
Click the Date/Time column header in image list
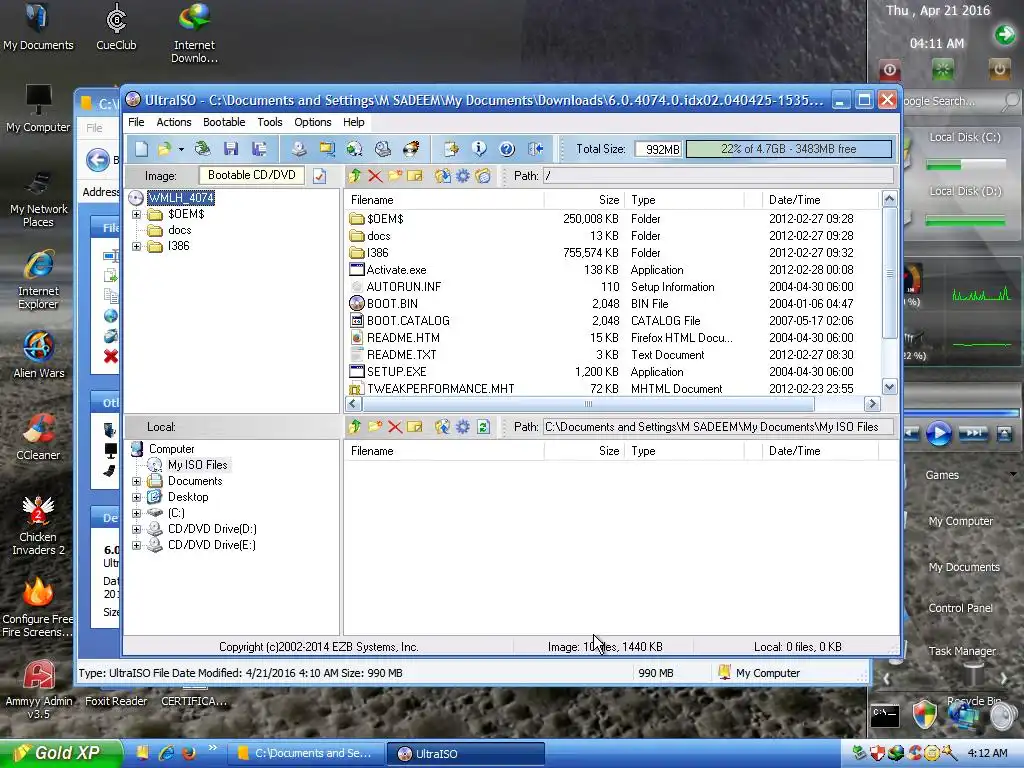[820, 200]
